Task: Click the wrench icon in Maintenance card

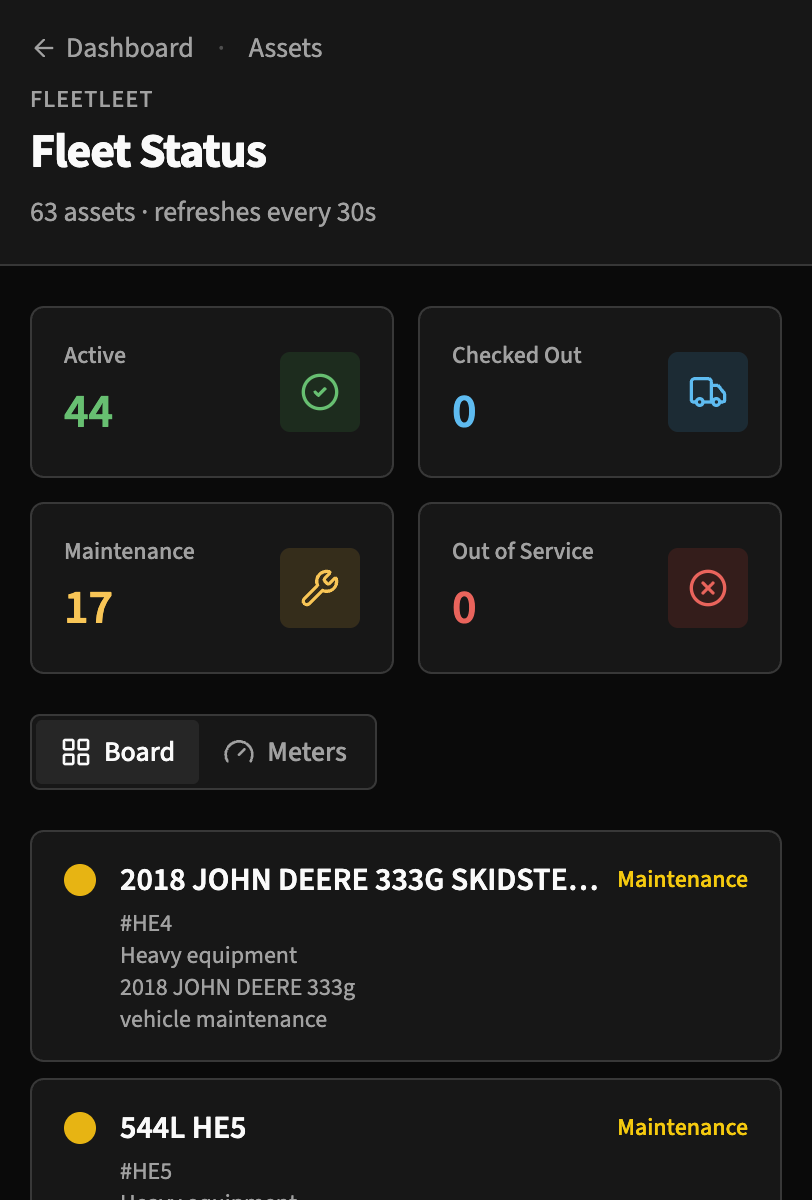Action: pos(320,588)
